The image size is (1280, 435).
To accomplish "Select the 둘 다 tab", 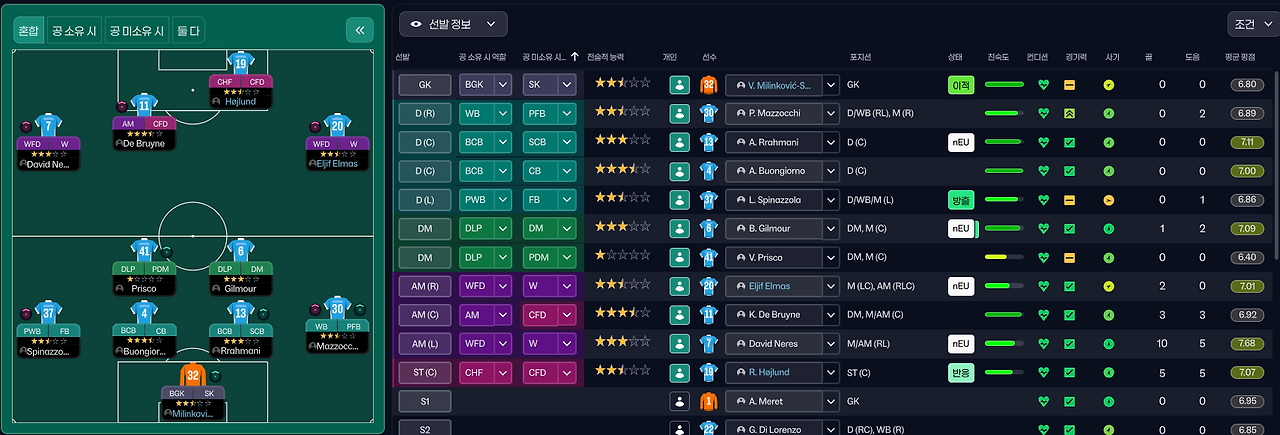I will [x=188, y=31].
